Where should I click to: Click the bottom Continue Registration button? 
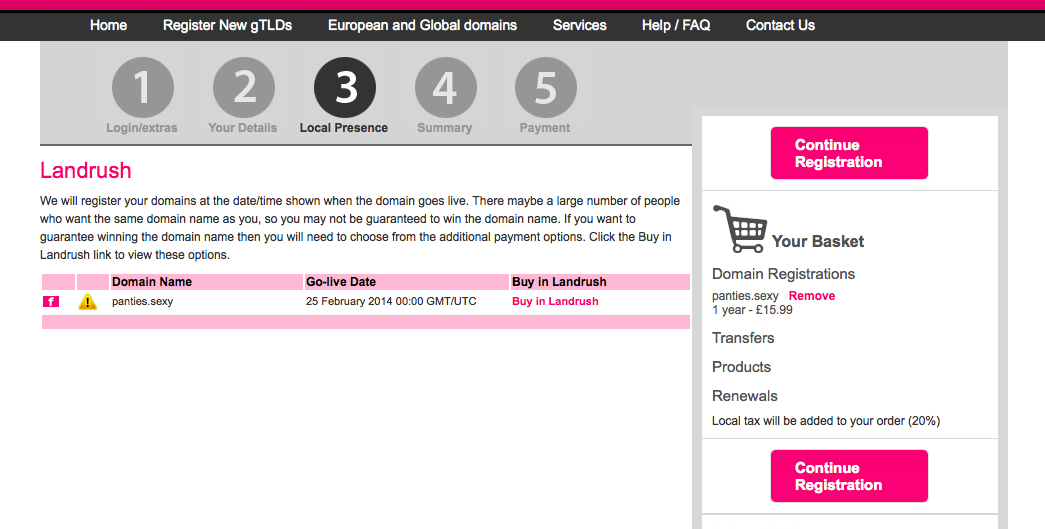849,476
